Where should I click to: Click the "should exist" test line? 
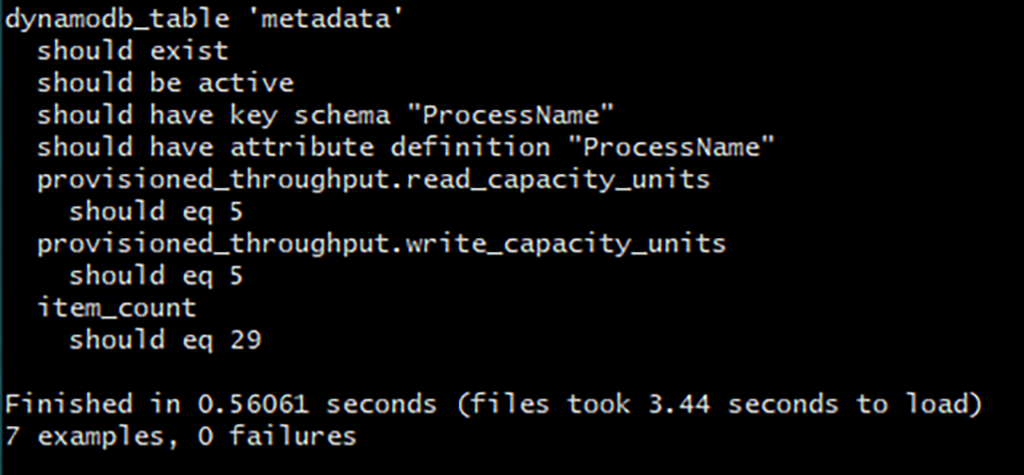point(133,50)
